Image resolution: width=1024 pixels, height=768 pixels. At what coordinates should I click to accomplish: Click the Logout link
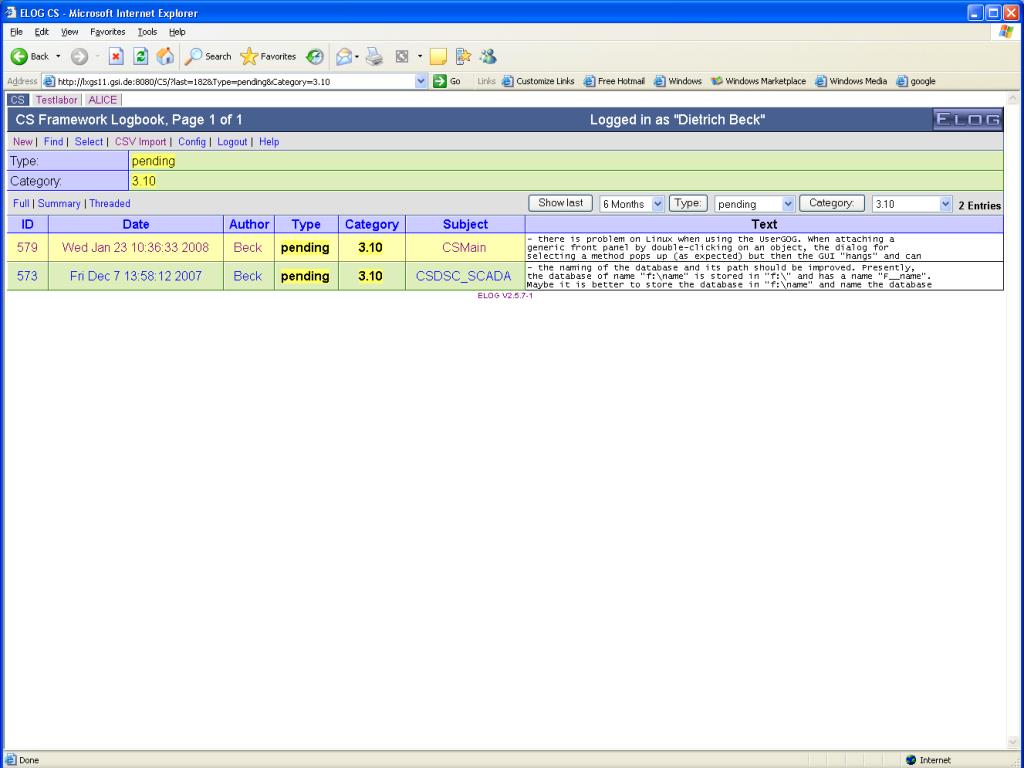(232, 142)
